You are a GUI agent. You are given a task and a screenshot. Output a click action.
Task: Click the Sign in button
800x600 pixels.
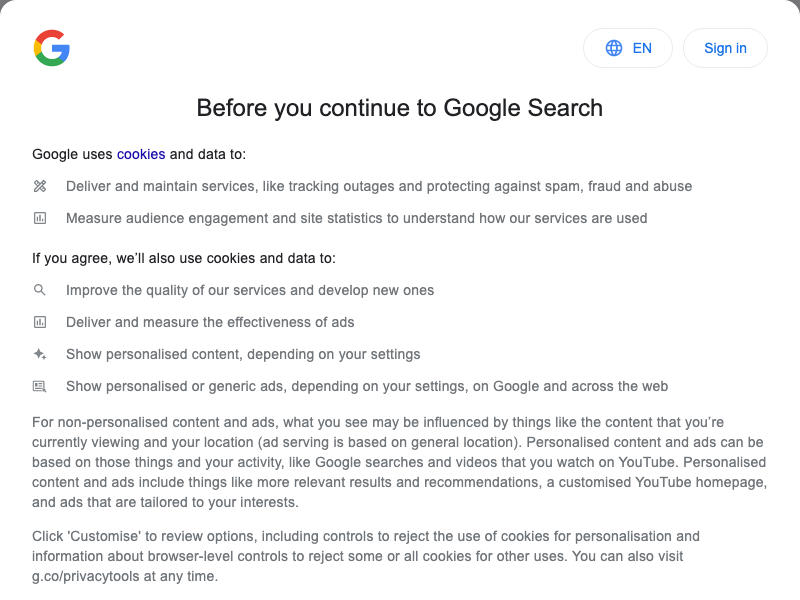click(725, 48)
